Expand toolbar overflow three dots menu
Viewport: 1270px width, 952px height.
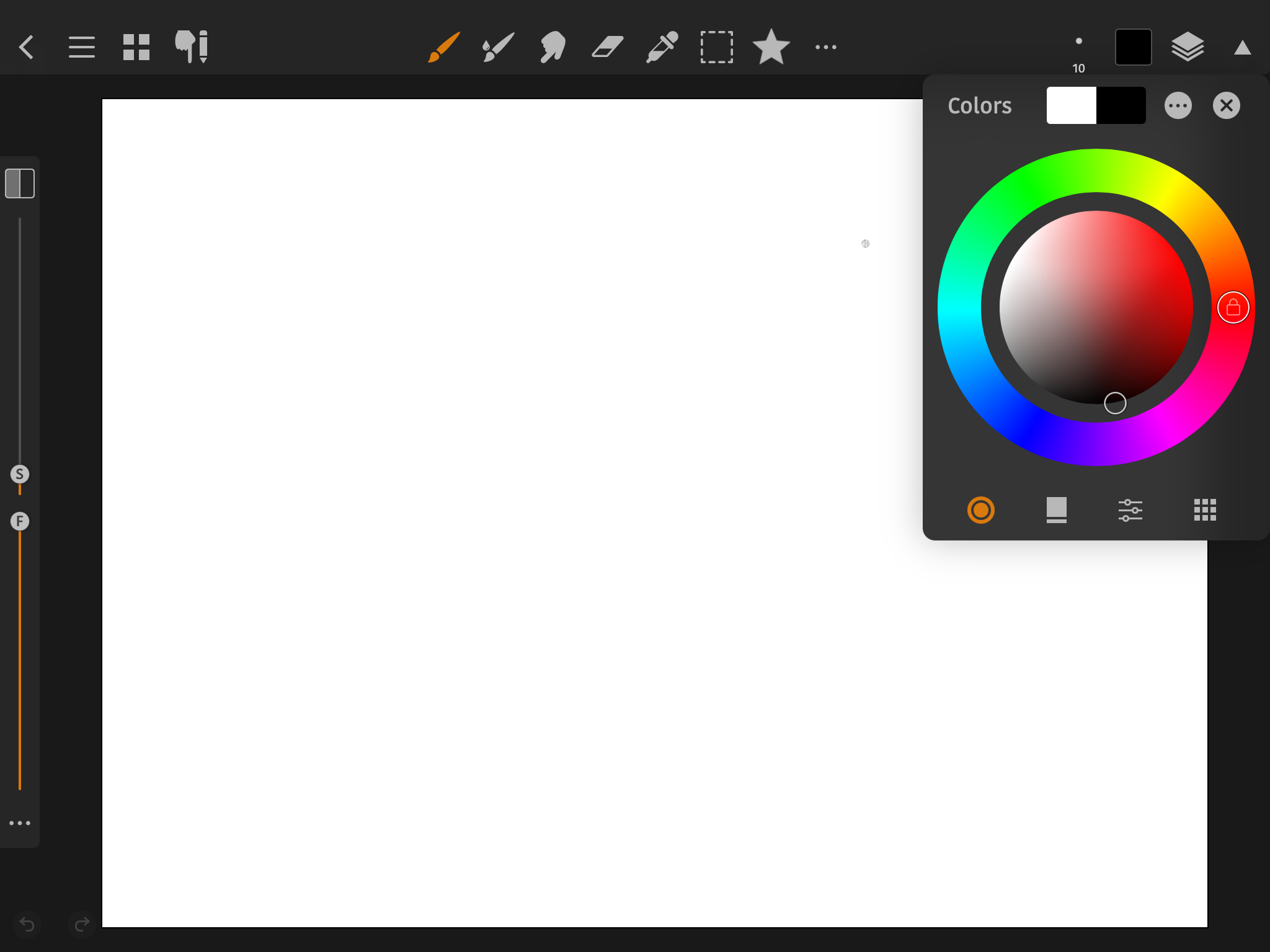point(825,47)
